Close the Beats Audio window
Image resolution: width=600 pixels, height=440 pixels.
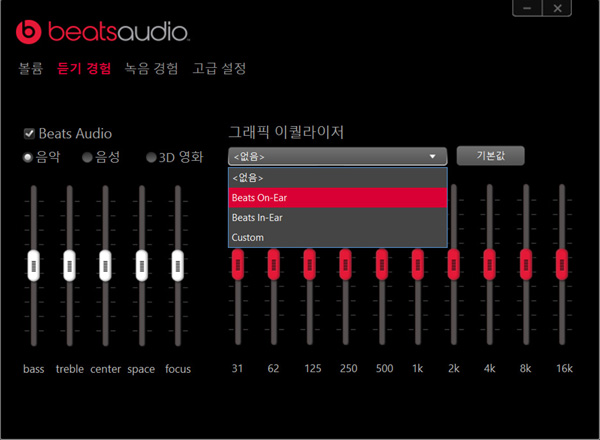(x=557, y=8)
